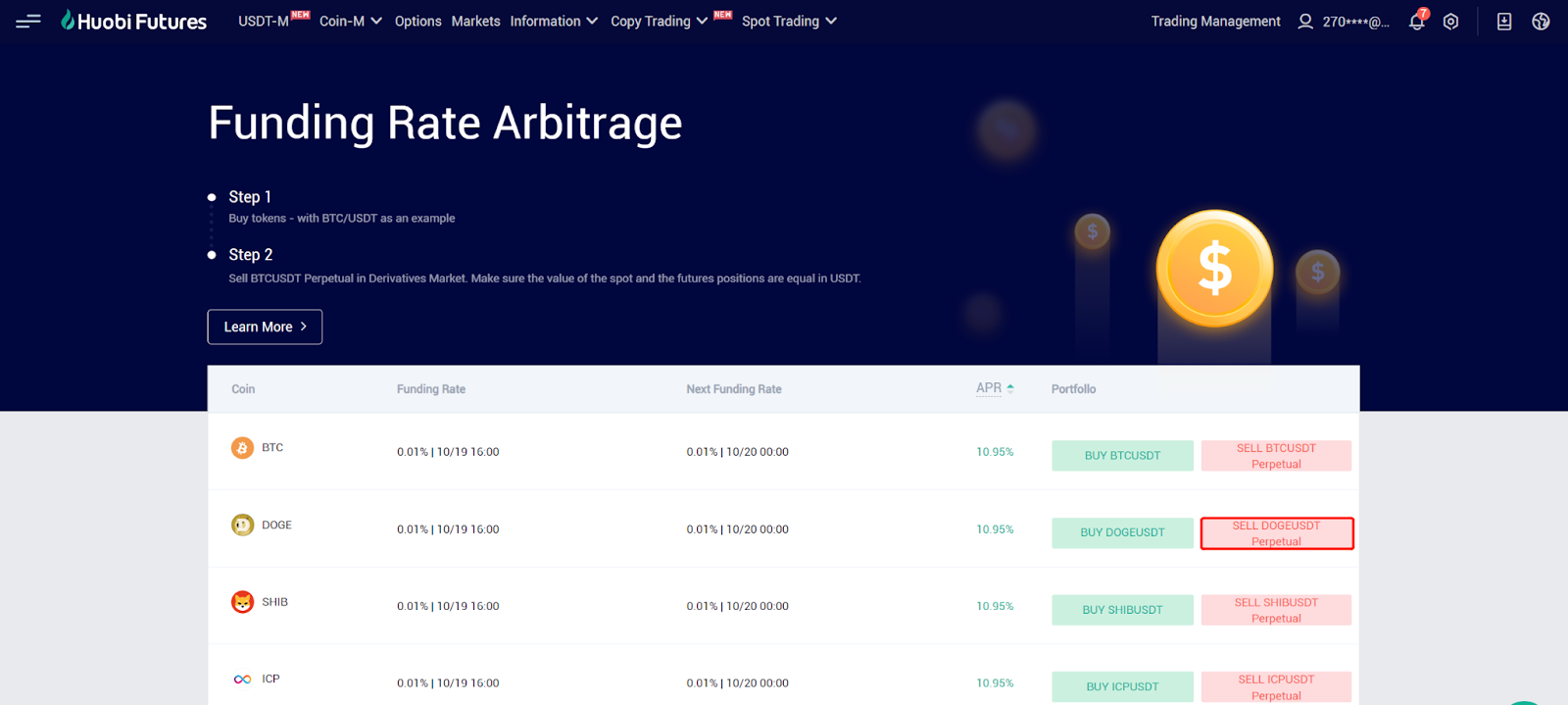
Task: Open the settings hexagon icon
Action: click(x=1450, y=22)
